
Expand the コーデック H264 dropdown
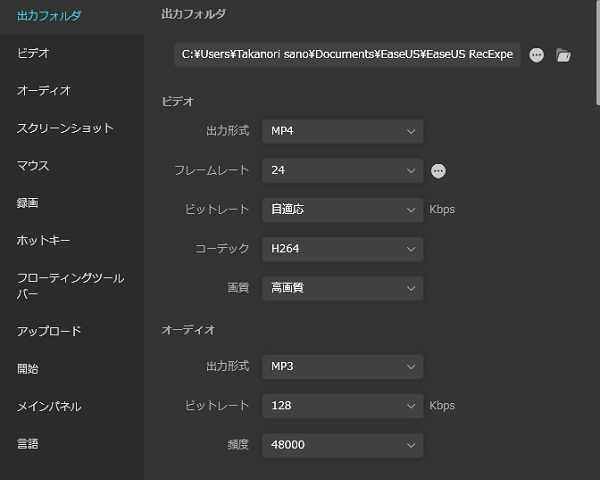[x=342, y=249]
